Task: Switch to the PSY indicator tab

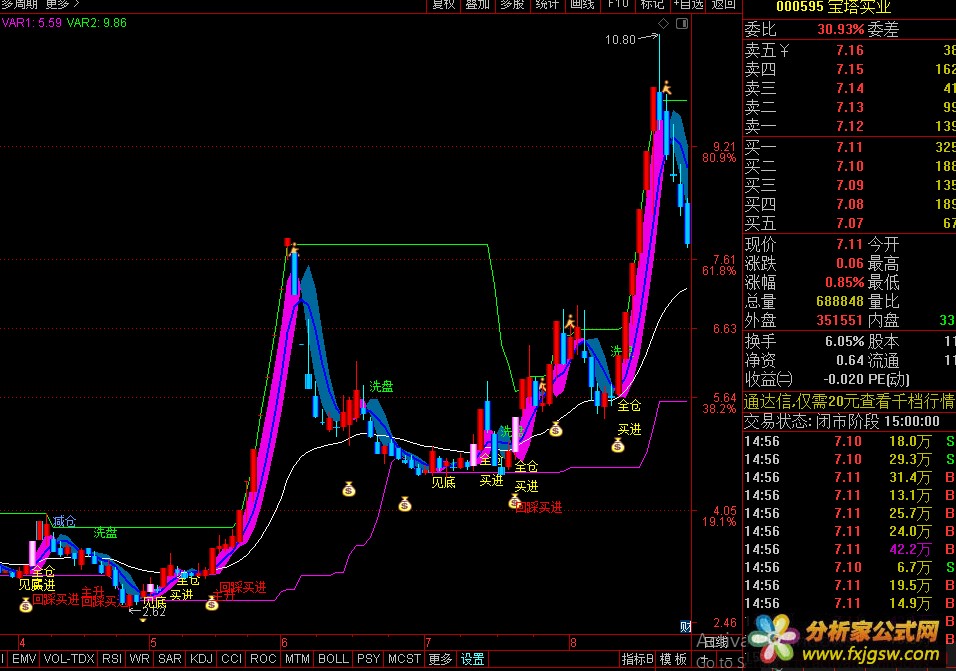Action: [x=368, y=659]
